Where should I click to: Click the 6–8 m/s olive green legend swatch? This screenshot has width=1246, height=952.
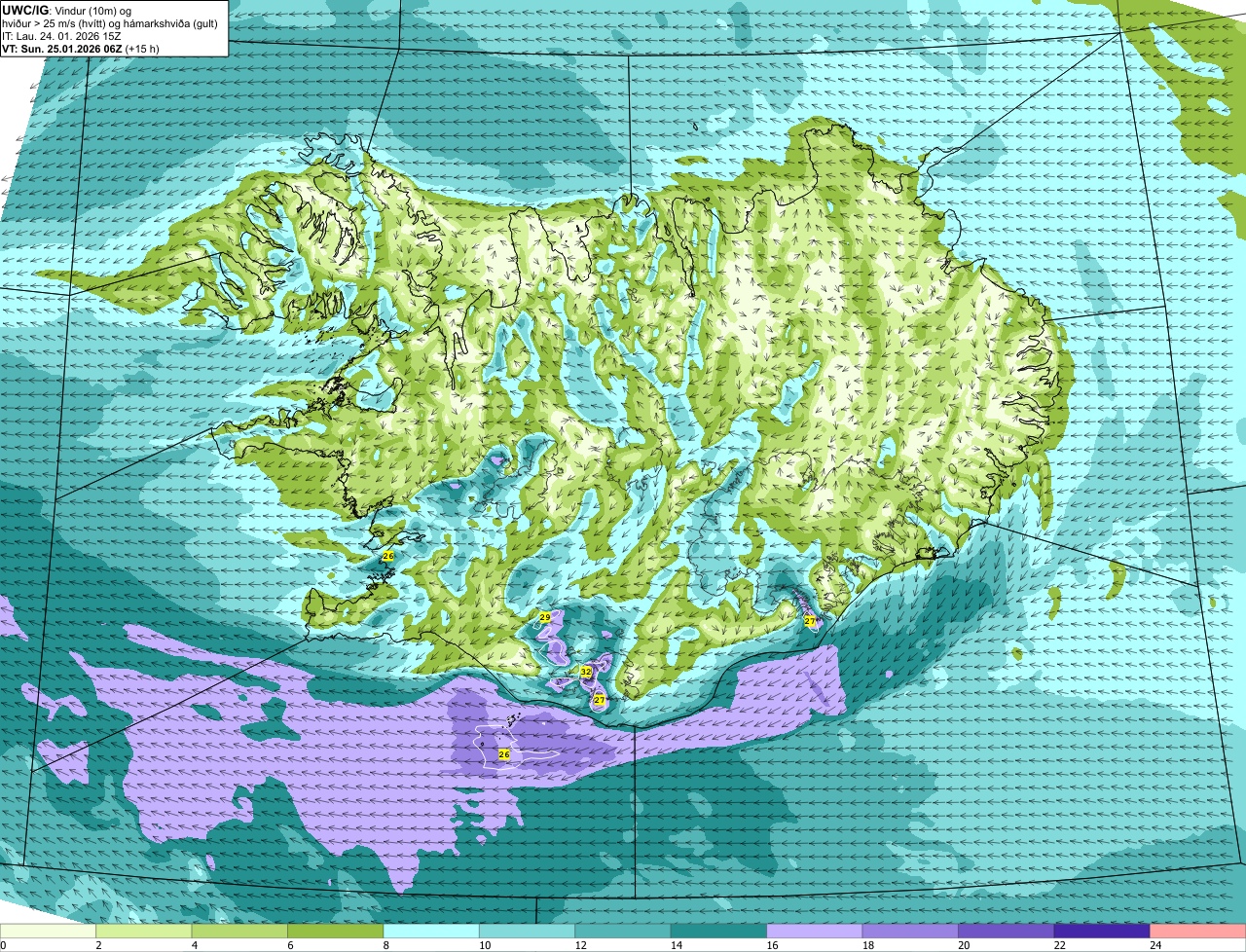(336, 931)
